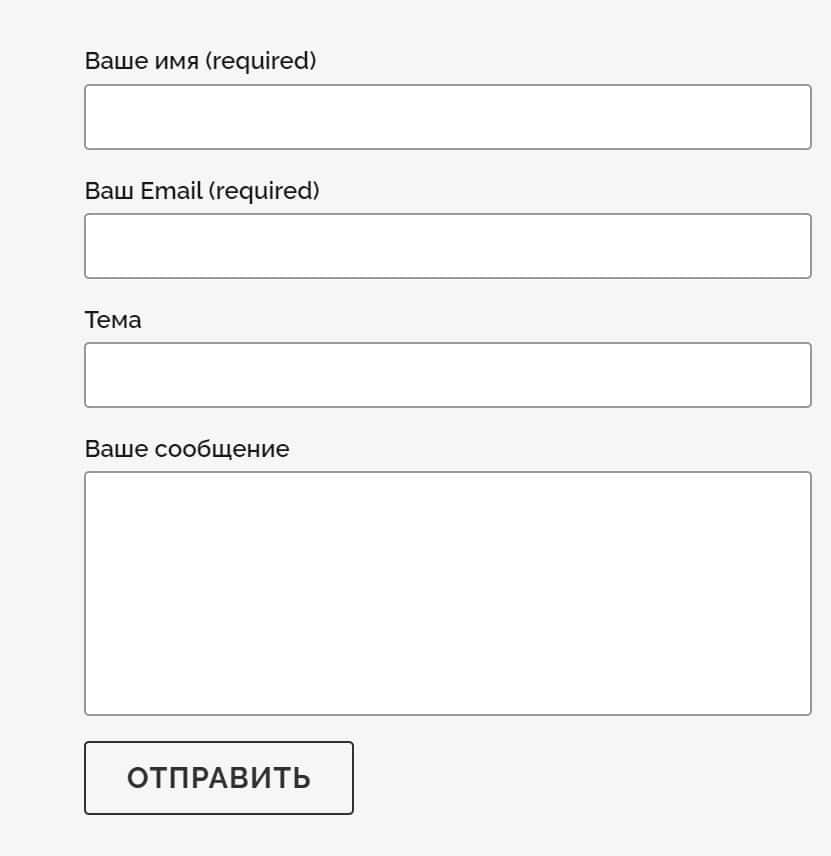Image resolution: width=831 pixels, height=856 pixels.
Task: Click the word 'Email' in the label
Action: 172,190
